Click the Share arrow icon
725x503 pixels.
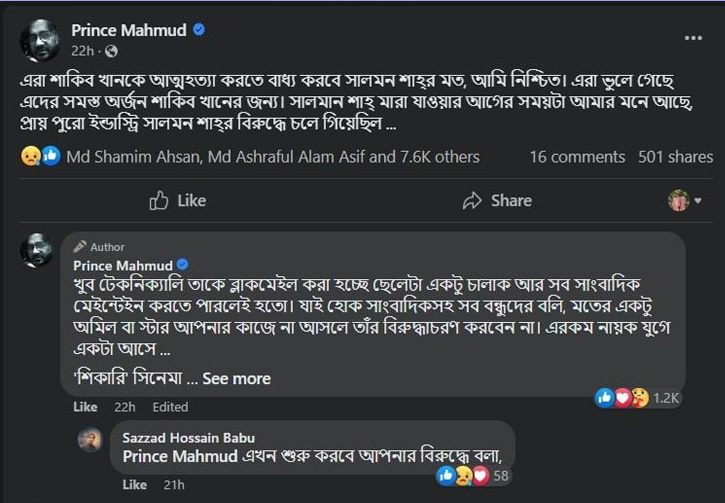click(473, 201)
